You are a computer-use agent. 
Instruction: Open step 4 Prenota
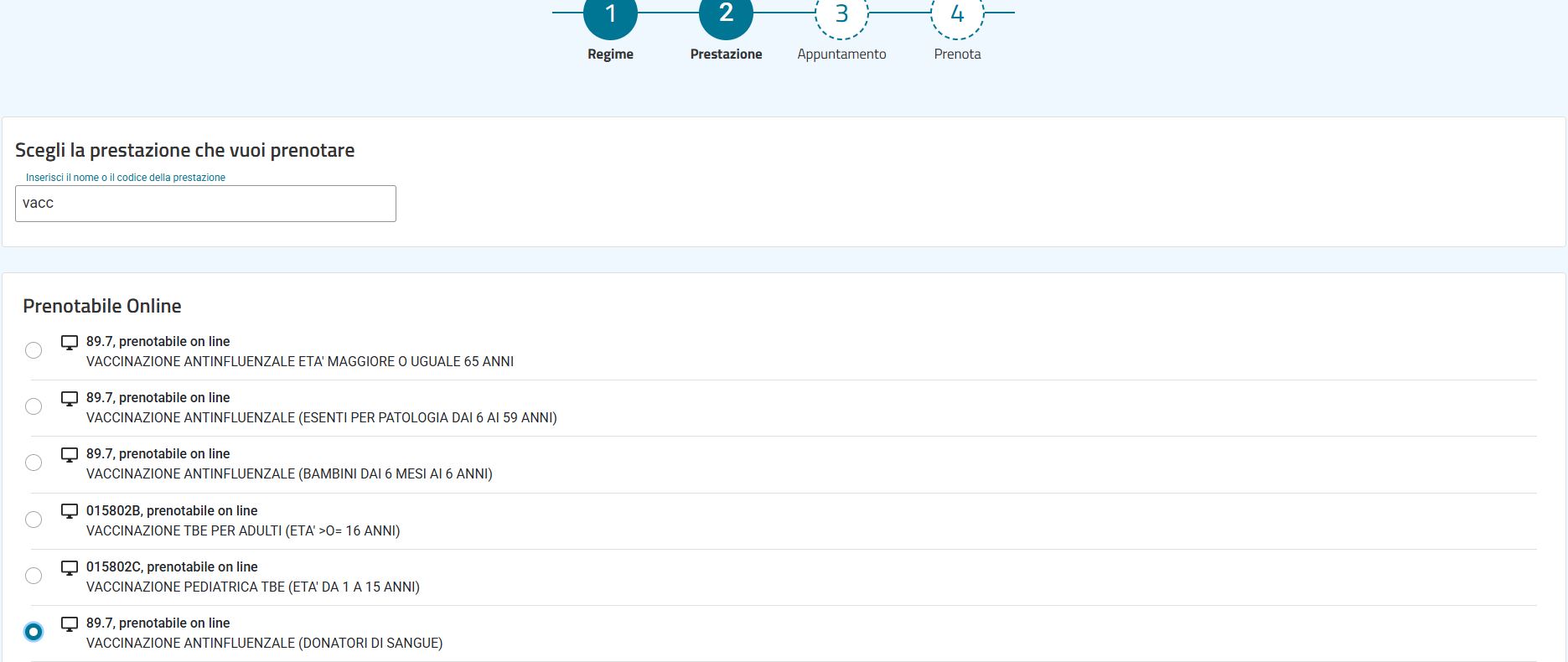pyautogui.click(x=957, y=15)
